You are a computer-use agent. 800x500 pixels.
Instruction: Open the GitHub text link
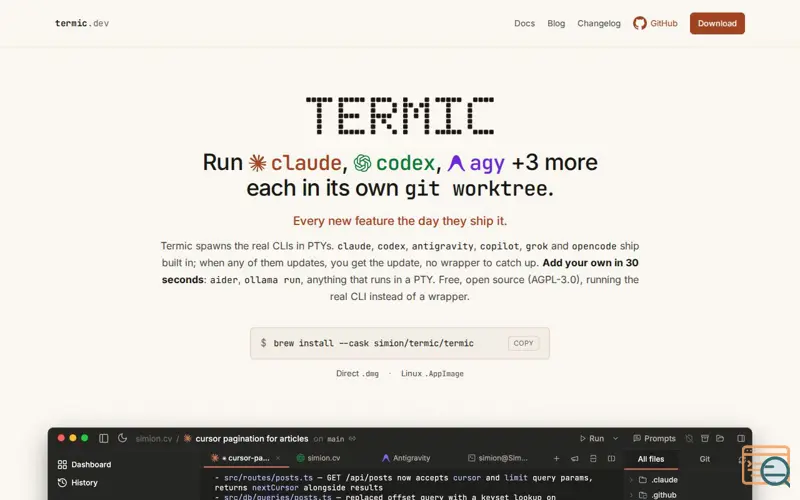click(x=663, y=23)
